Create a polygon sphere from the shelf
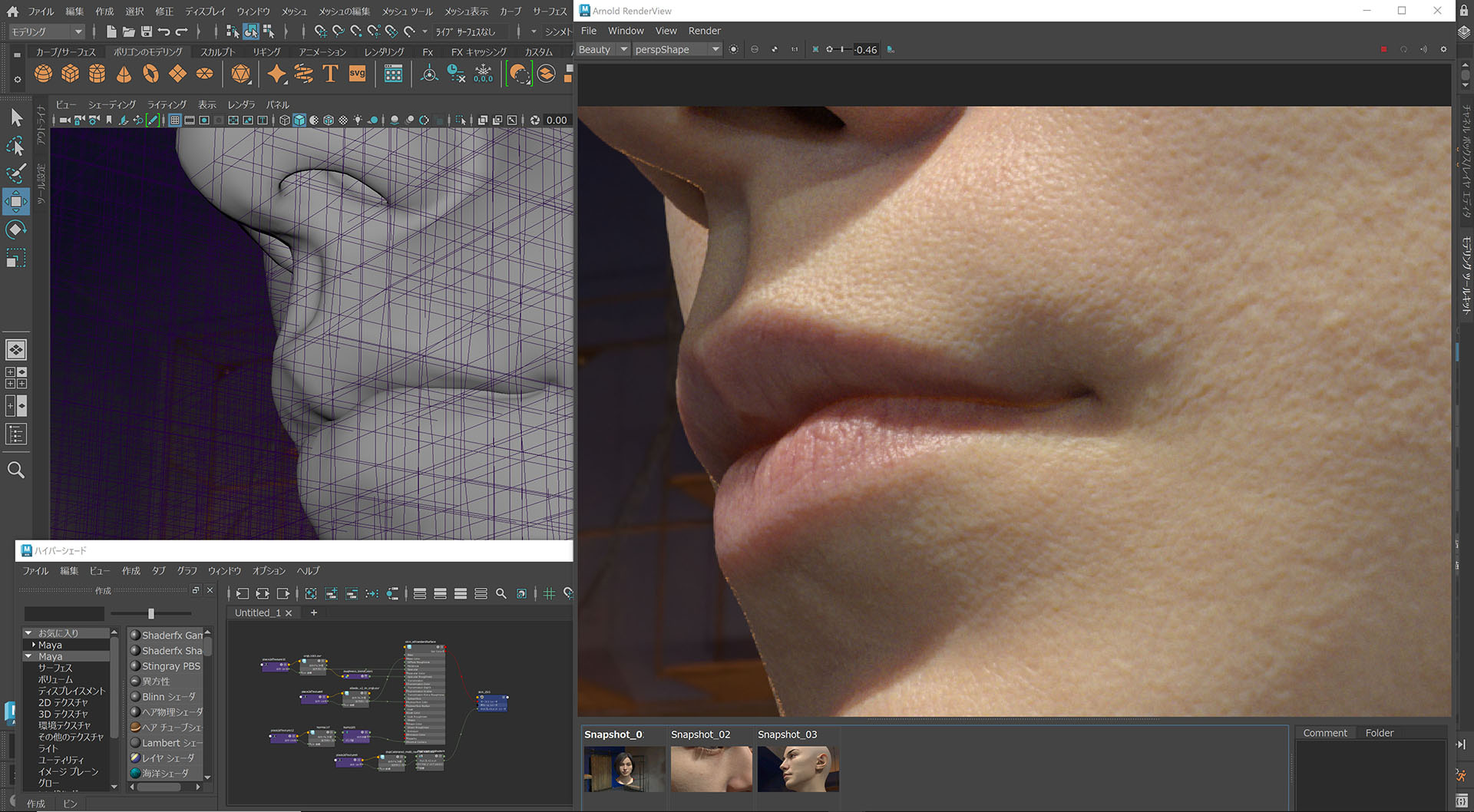Viewport: 1474px width, 812px height. click(44, 74)
